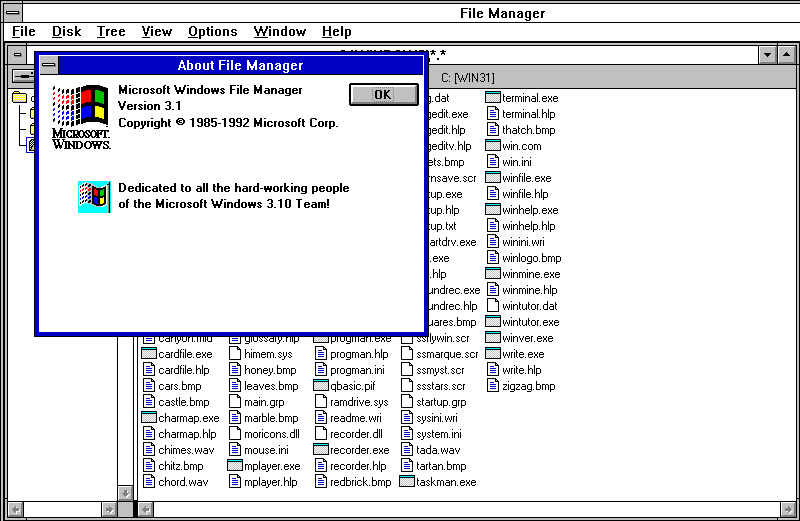Click right arrow of tree pane scrollbar
Viewport: 800px width, 521px height.
(109, 509)
